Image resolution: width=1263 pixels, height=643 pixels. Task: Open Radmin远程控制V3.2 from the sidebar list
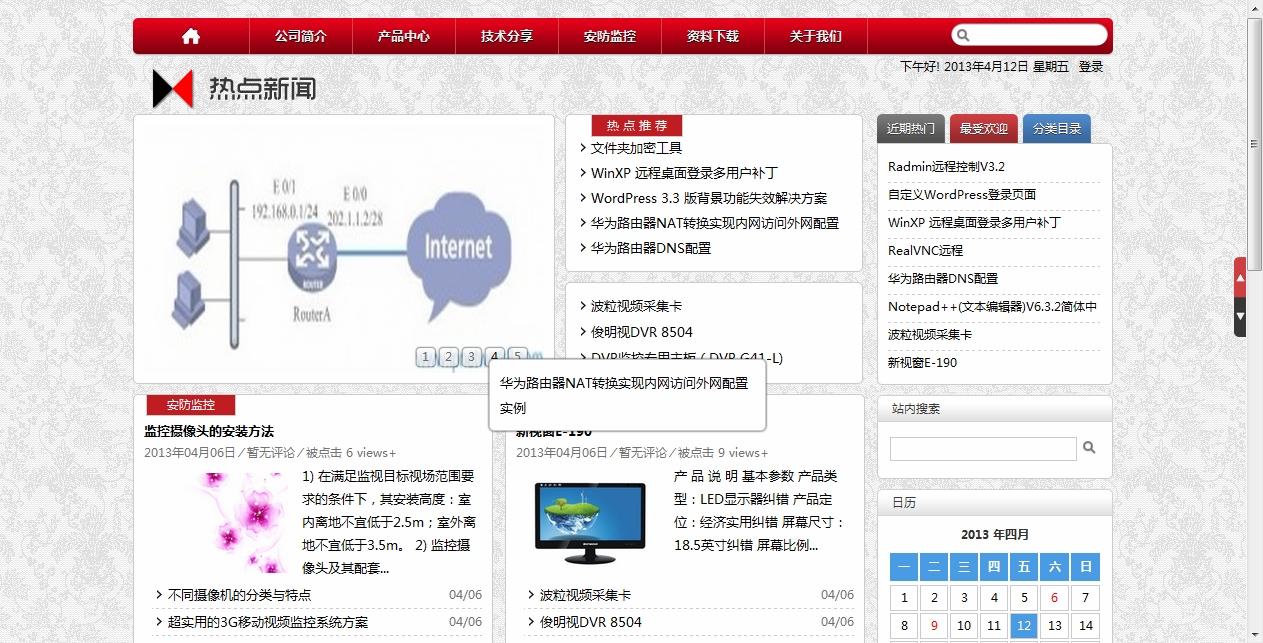pyautogui.click(x=946, y=167)
